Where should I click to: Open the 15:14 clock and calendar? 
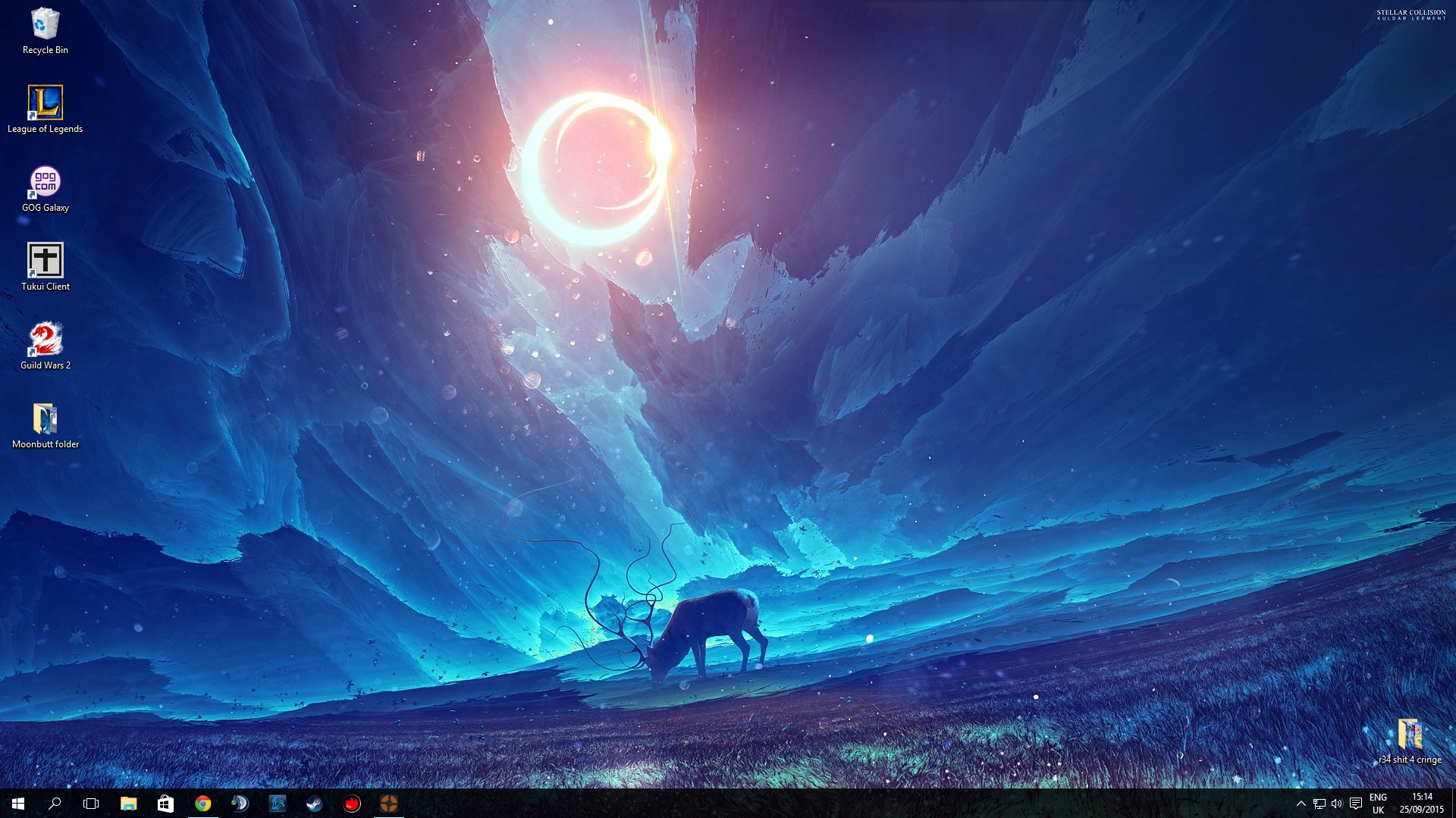tap(1422, 804)
